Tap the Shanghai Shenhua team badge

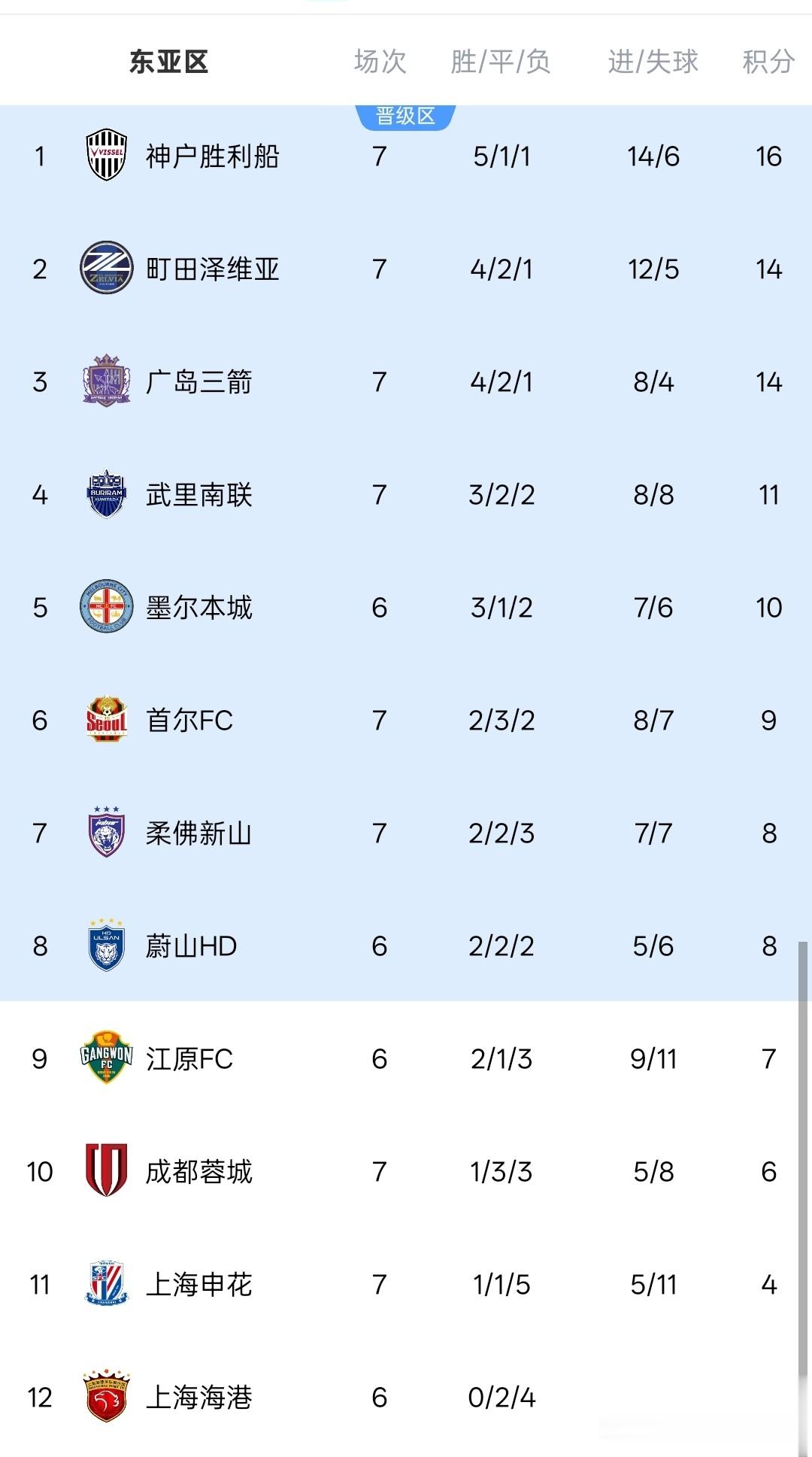click(106, 1284)
